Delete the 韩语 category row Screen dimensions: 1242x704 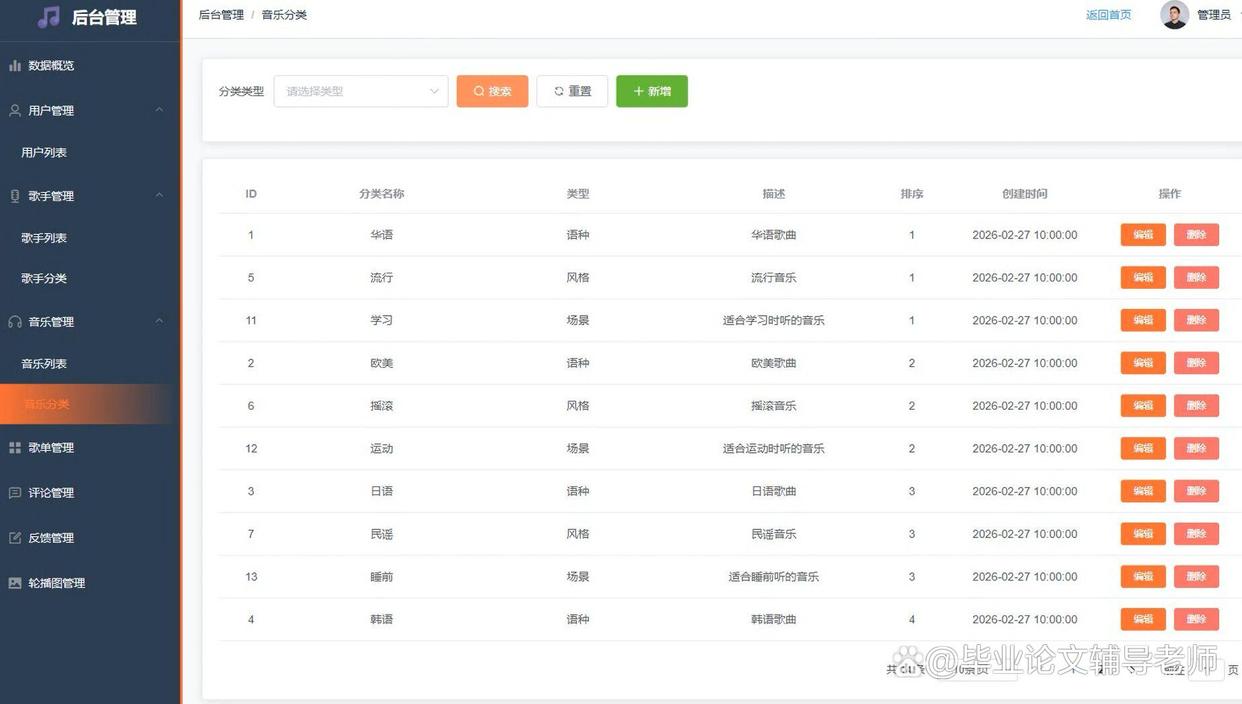pyautogui.click(x=1196, y=619)
